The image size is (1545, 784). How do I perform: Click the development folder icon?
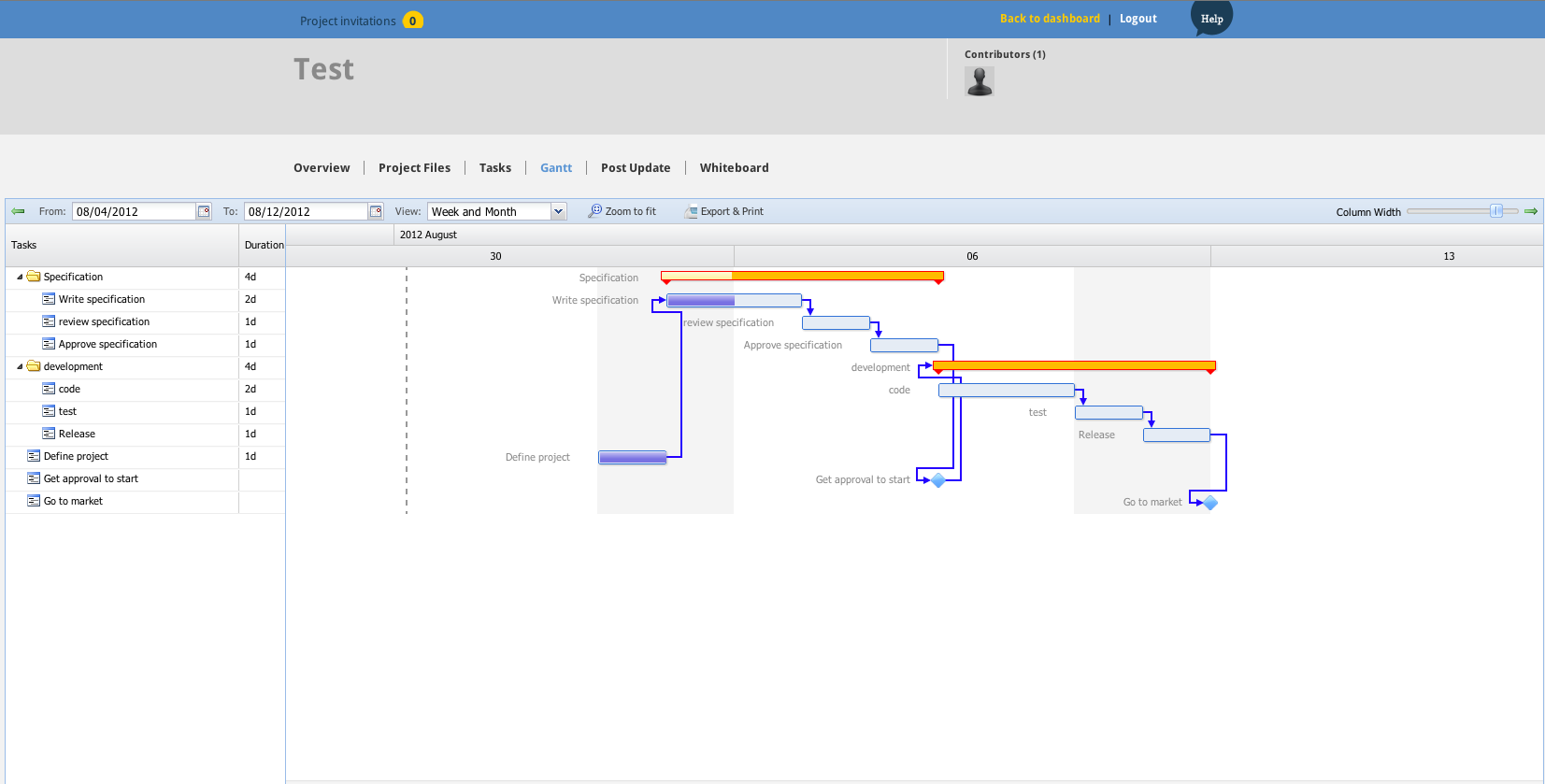click(x=34, y=366)
